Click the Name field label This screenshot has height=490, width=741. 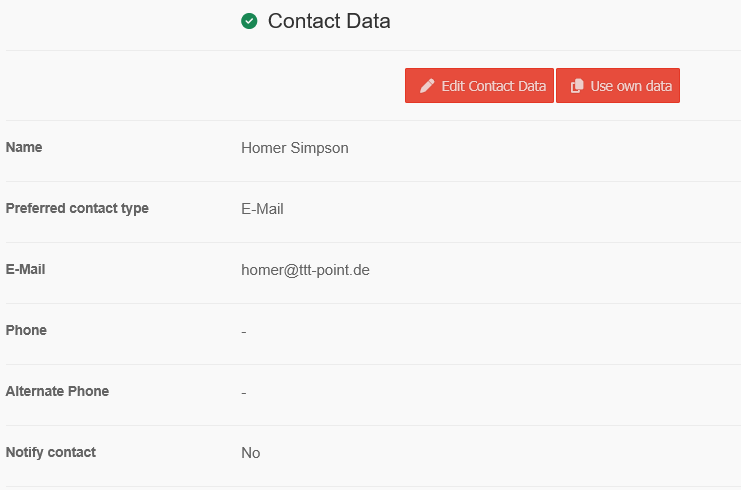[x=24, y=148]
